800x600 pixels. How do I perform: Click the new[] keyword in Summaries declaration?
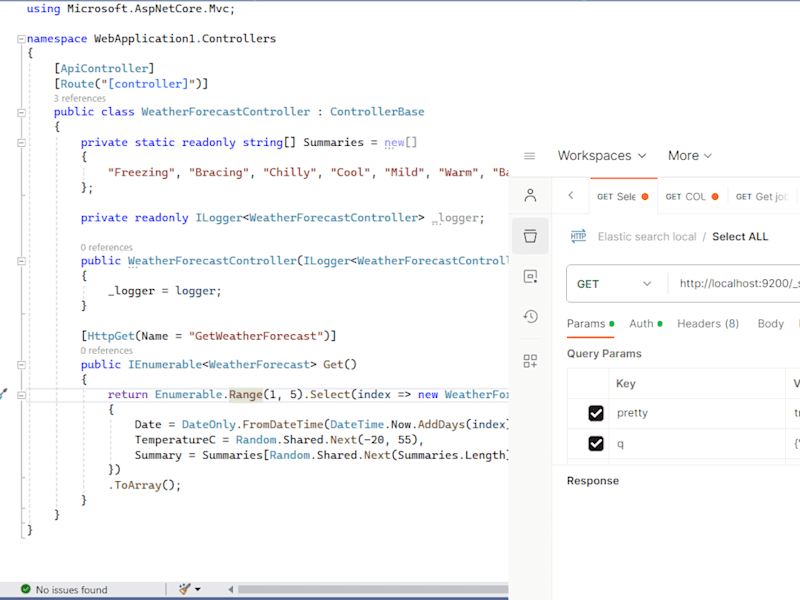pos(401,142)
